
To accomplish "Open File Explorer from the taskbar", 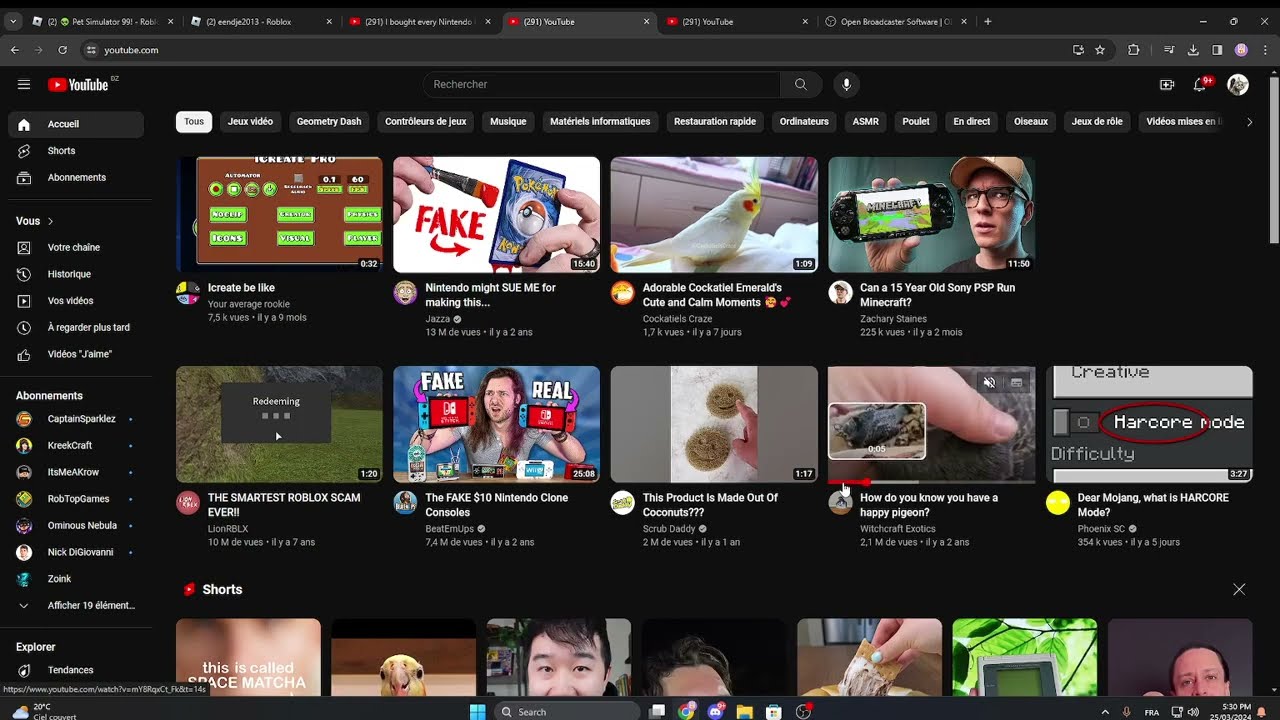I will [744, 712].
